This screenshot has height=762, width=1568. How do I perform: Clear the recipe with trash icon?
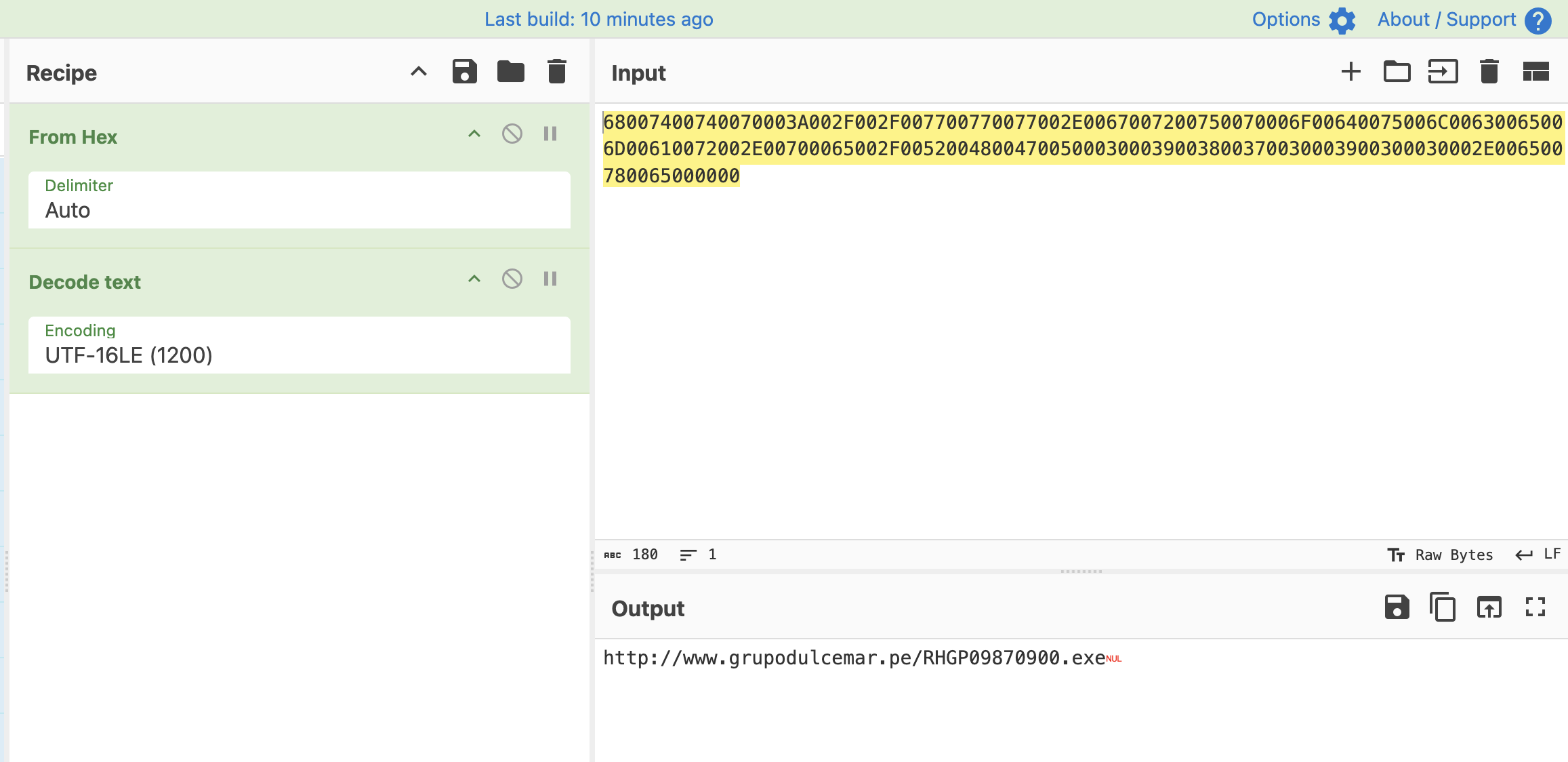556,72
